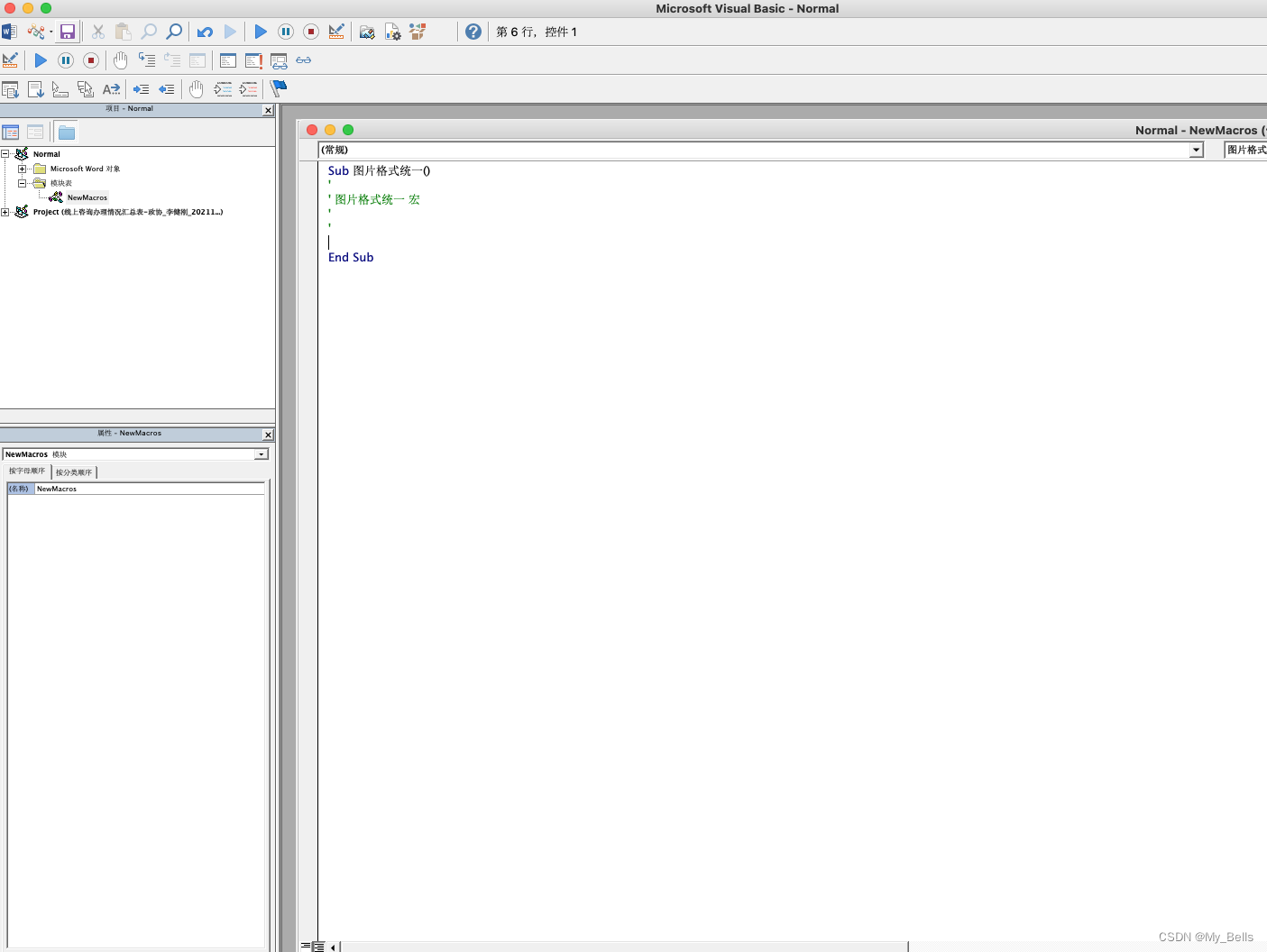1267x952 pixels.
Task: Pause execution using Standard toolbar Break icon
Action: tap(286, 32)
